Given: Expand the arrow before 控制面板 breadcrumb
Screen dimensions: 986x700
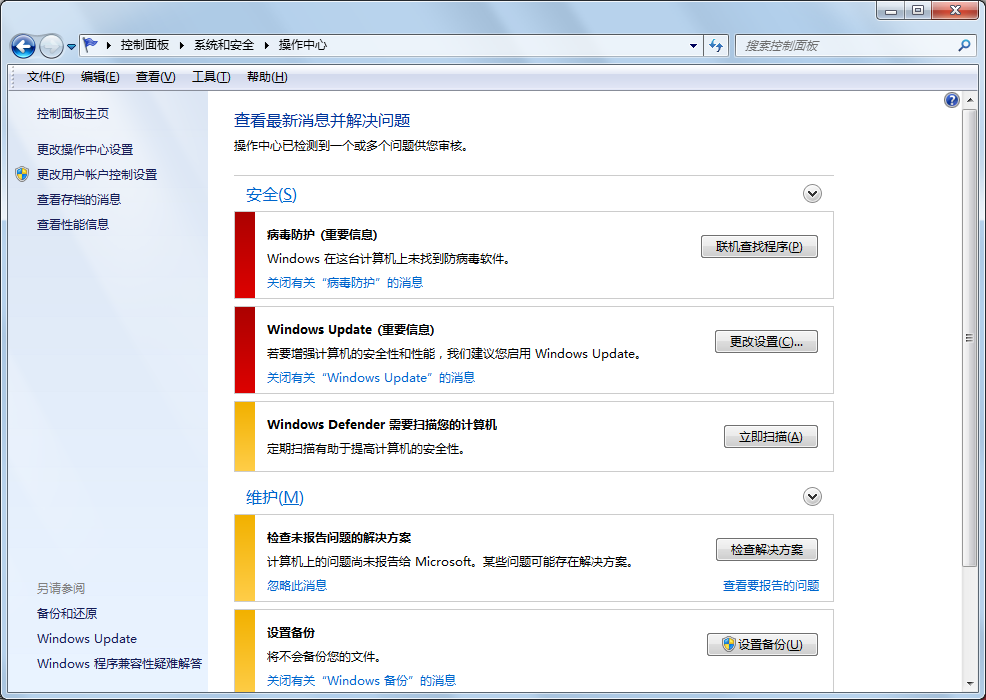Looking at the screenshot, I should pyautogui.click(x=109, y=45).
